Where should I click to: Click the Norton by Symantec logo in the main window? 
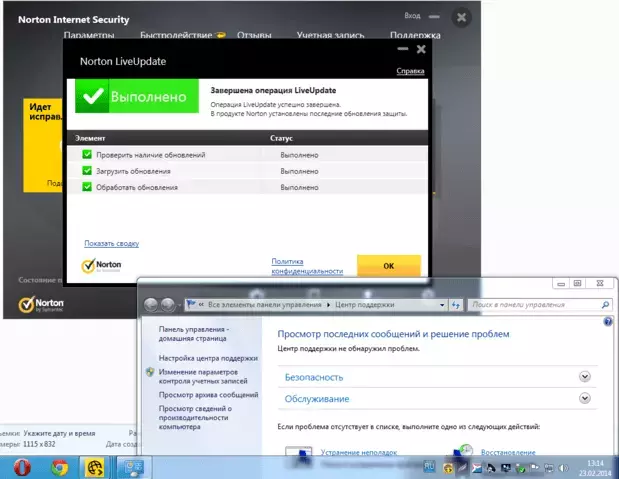pyautogui.click(x=41, y=304)
